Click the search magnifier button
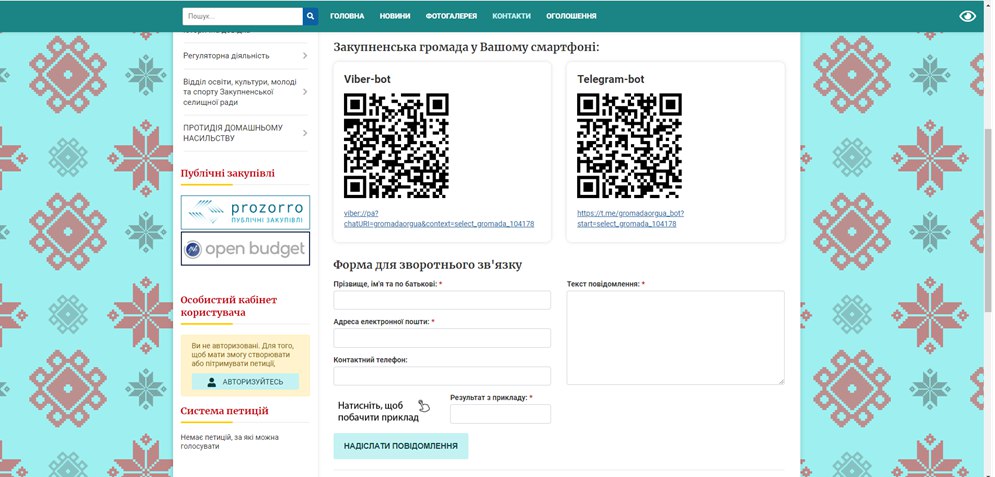Viewport: 995px width, 477px height. pyautogui.click(x=310, y=16)
